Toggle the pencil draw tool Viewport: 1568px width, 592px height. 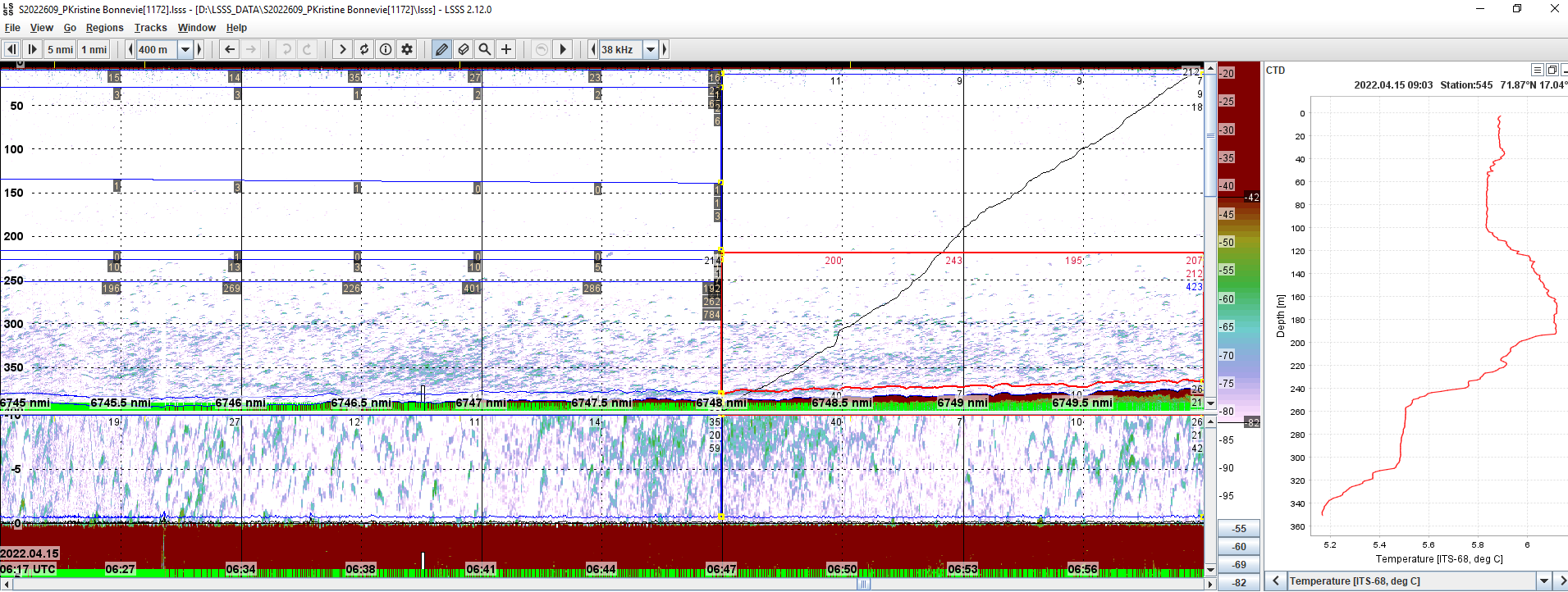pyautogui.click(x=441, y=49)
